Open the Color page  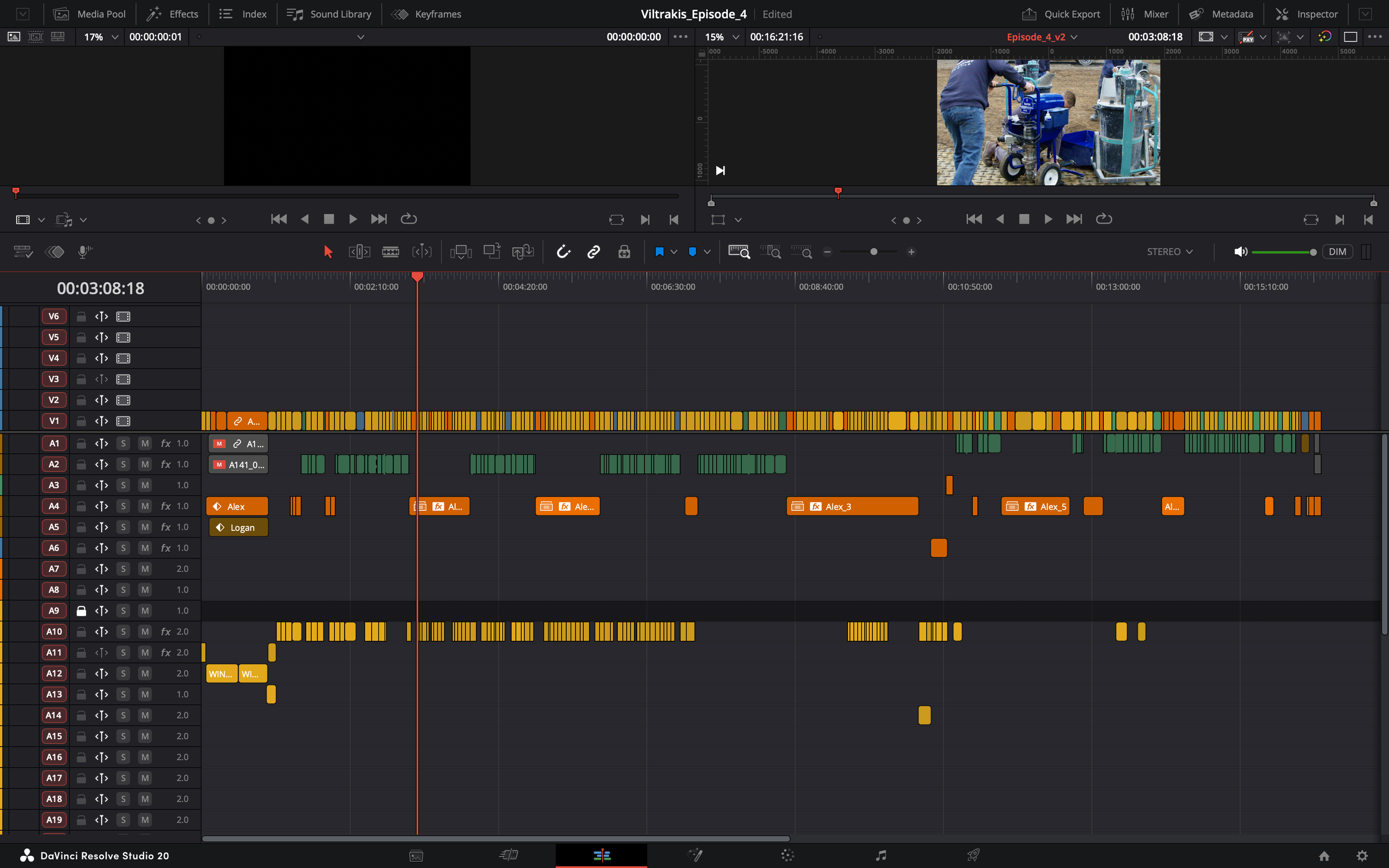pyautogui.click(x=788, y=855)
